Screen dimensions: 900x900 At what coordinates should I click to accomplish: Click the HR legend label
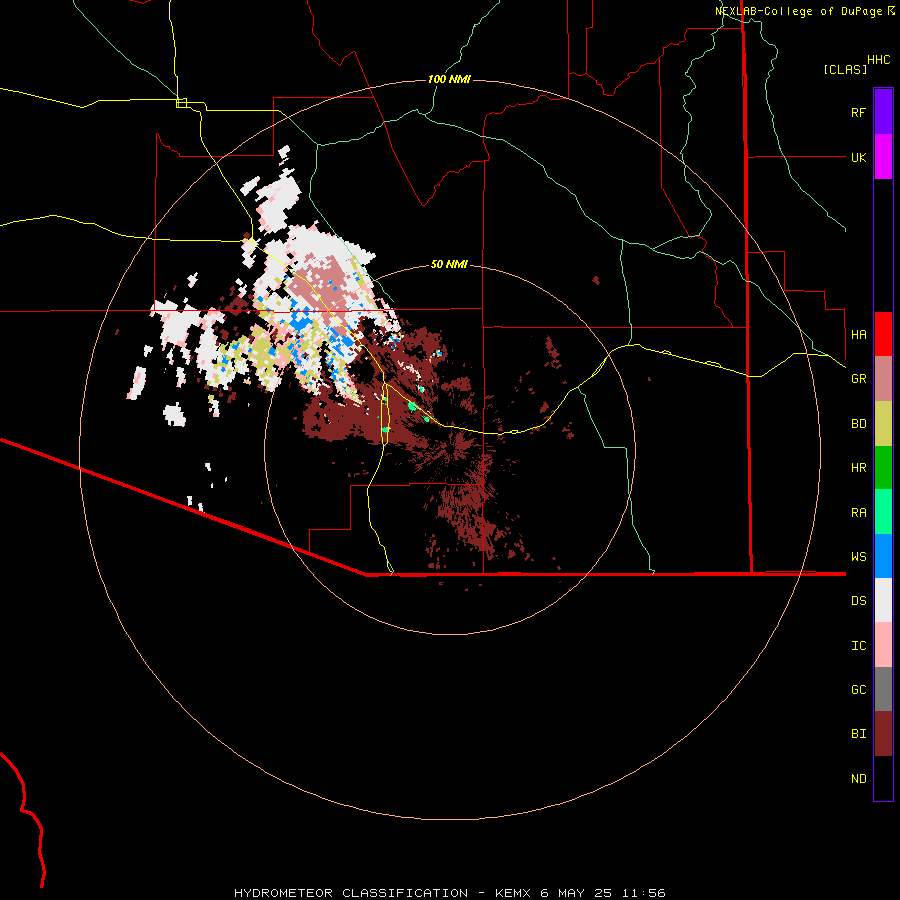coord(858,468)
